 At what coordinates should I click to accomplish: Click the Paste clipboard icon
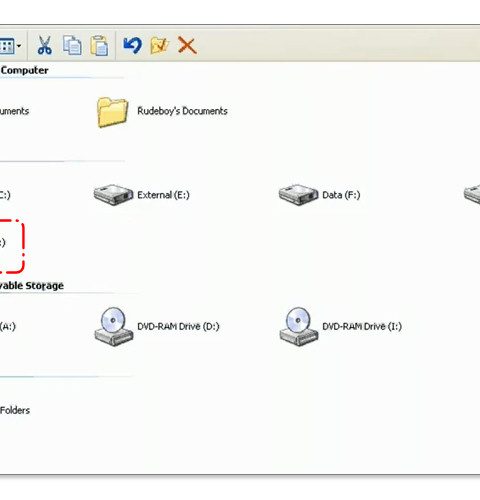click(x=99, y=45)
